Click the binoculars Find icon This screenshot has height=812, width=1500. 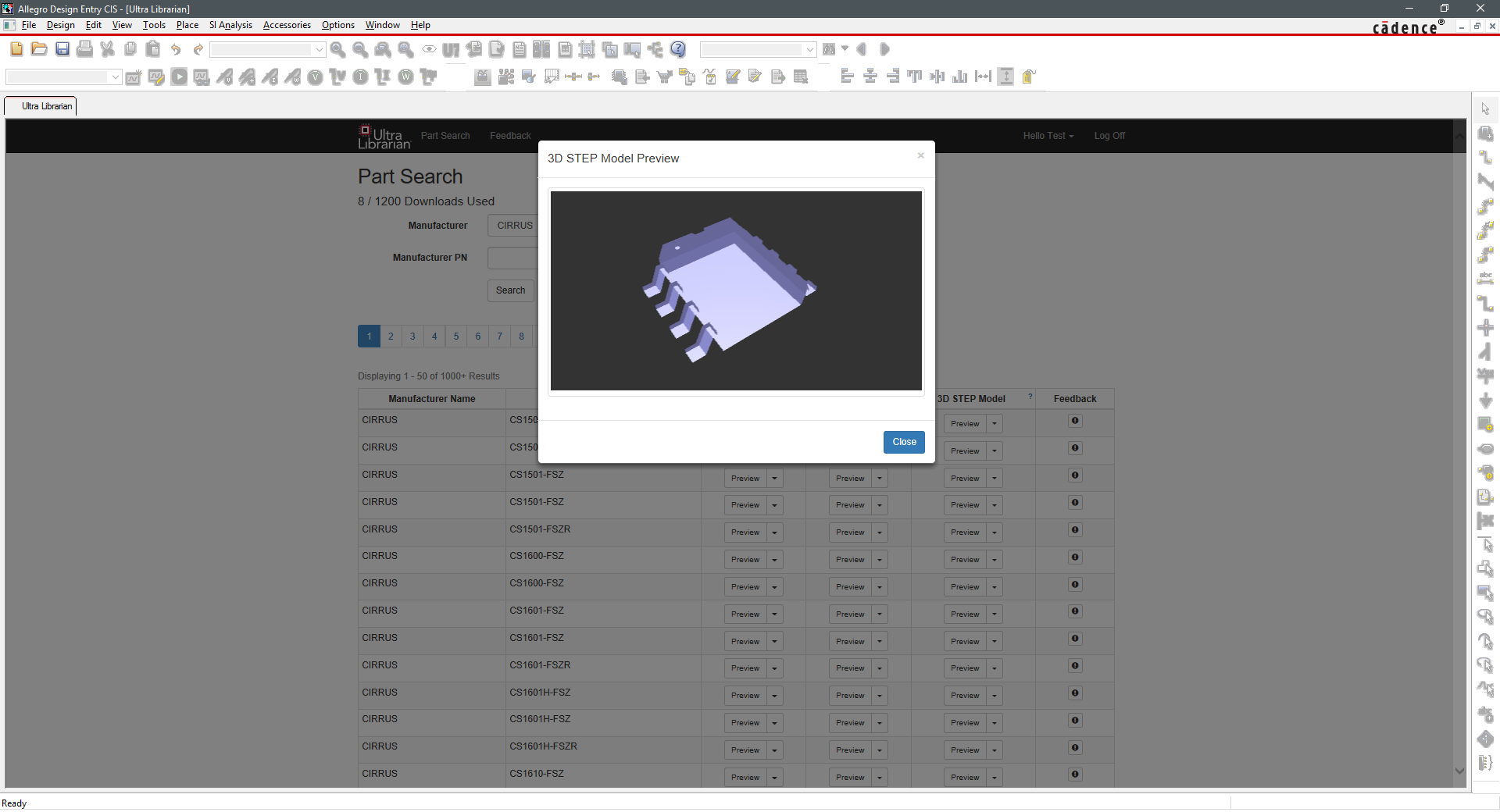[x=829, y=49]
